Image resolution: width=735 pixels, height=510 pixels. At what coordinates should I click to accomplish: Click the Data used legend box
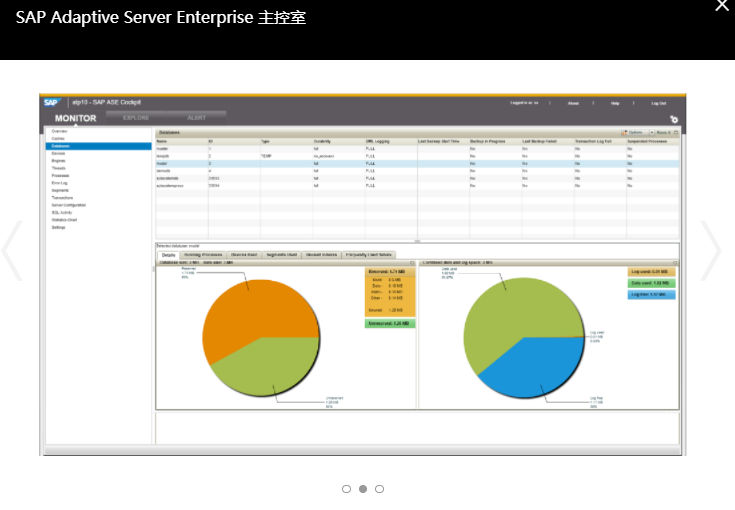tap(652, 283)
